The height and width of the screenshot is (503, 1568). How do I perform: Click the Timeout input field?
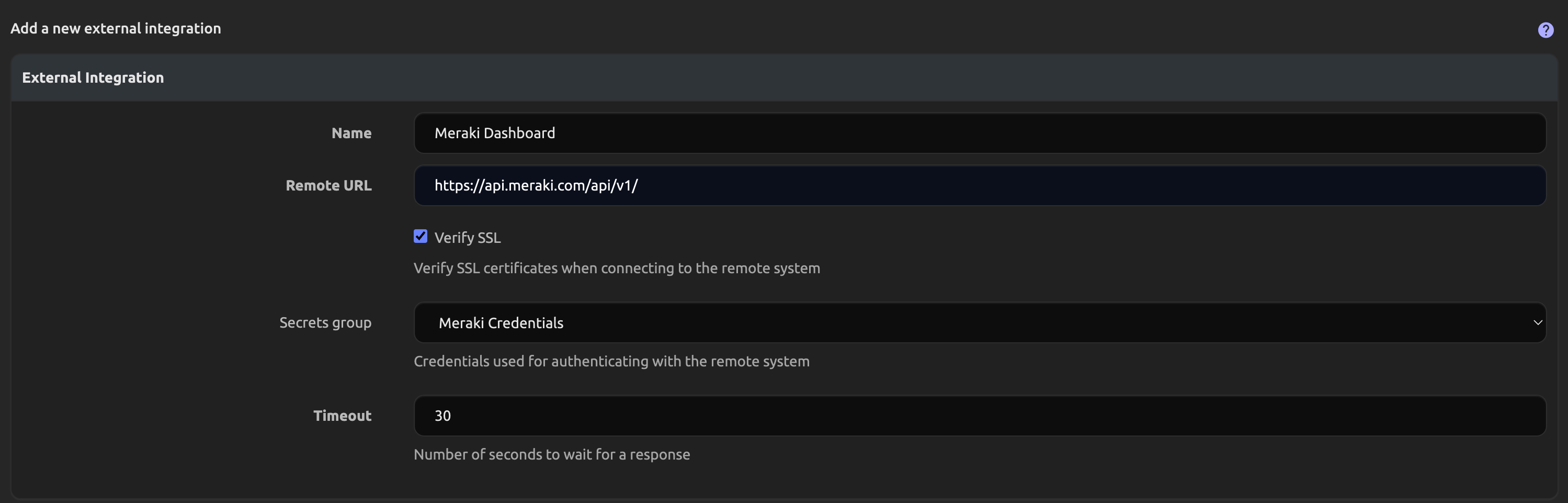[x=979, y=416]
